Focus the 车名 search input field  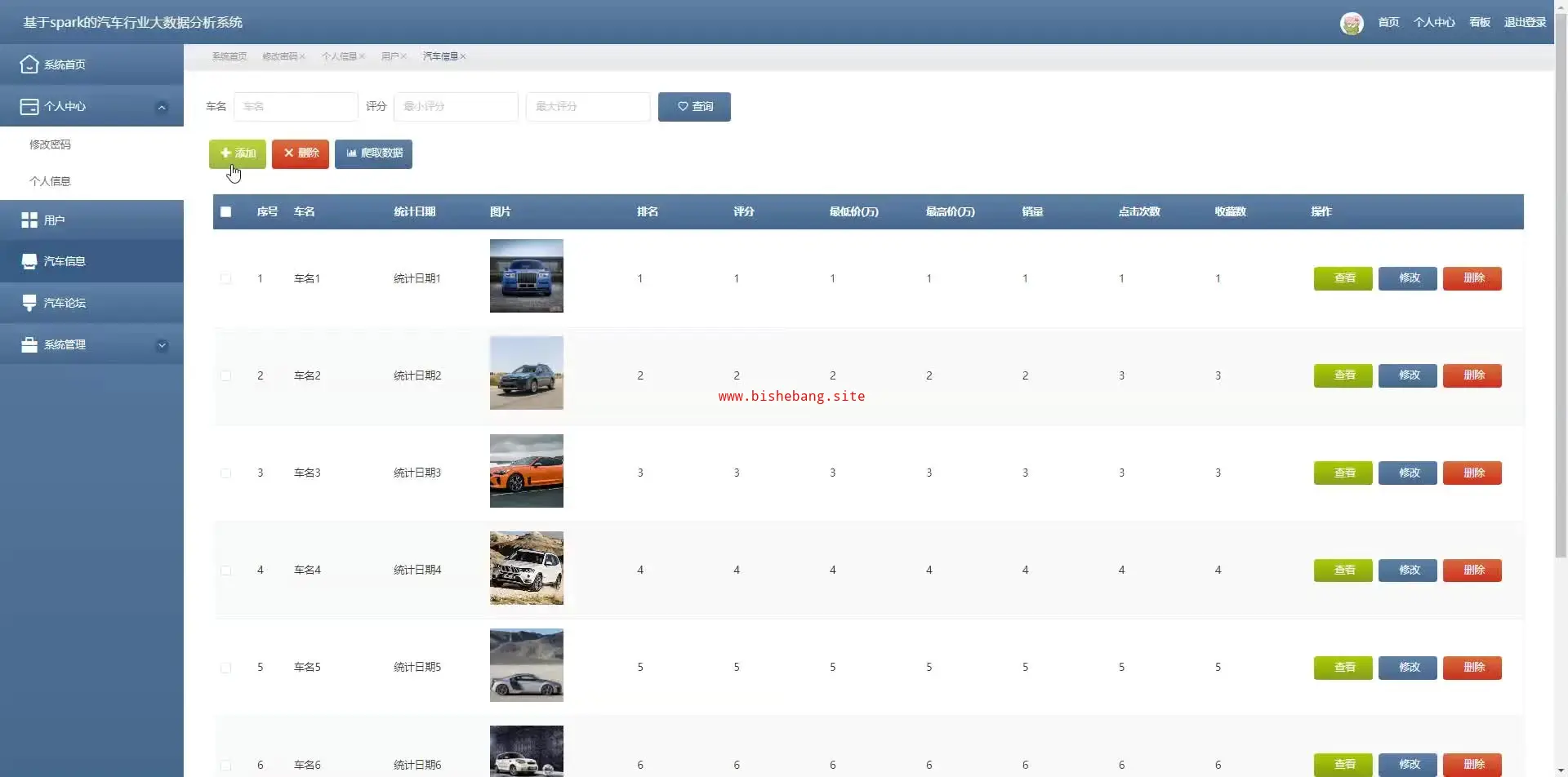pos(296,107)
